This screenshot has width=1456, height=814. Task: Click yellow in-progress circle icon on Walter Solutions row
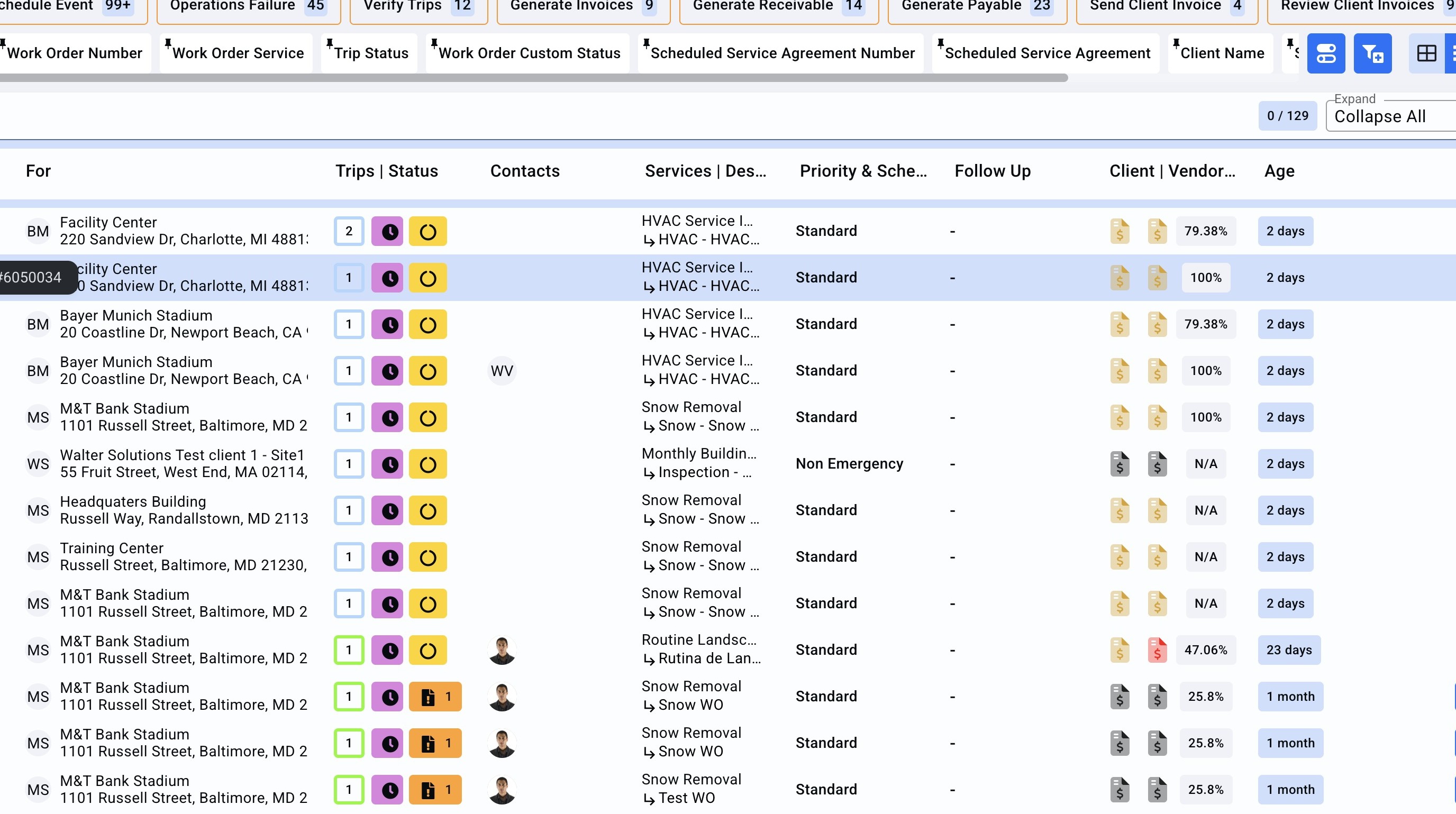coord(428,464)
